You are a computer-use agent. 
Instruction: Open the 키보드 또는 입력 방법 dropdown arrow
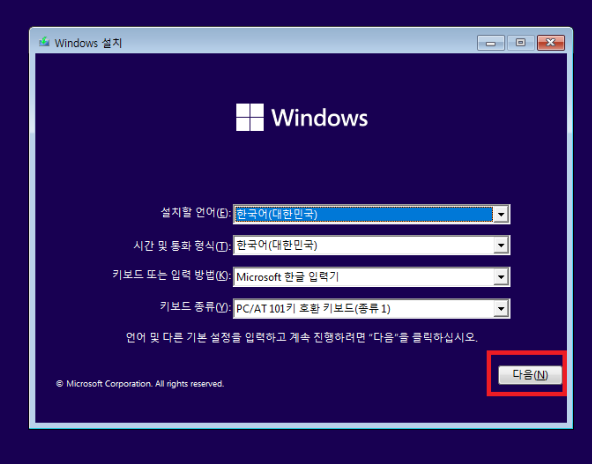(501, 277)
